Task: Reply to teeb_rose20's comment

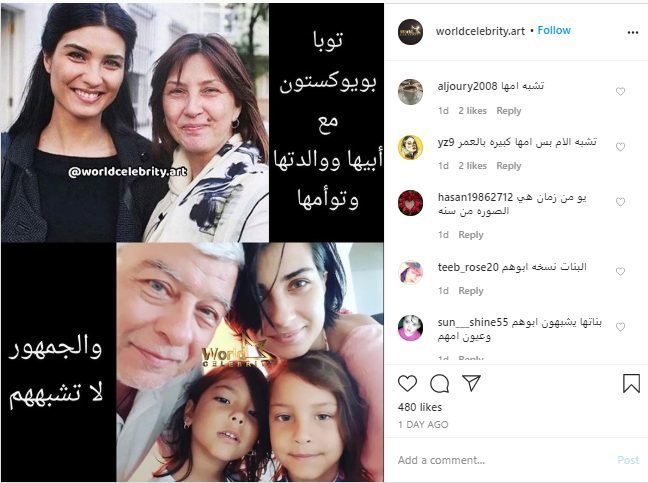Action: coord(471,291)
